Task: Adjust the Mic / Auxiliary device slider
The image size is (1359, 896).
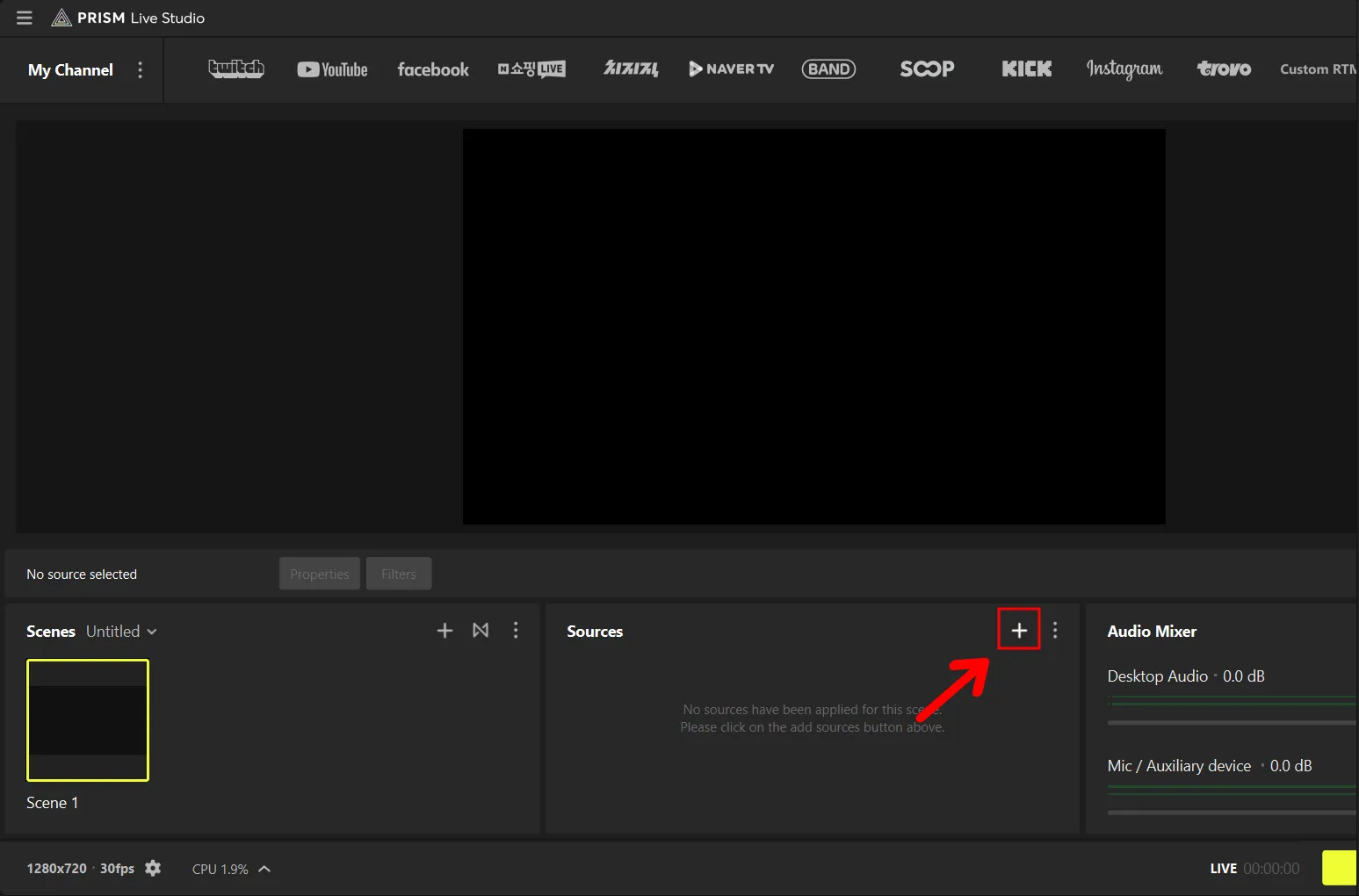Action: point(1232,813)
